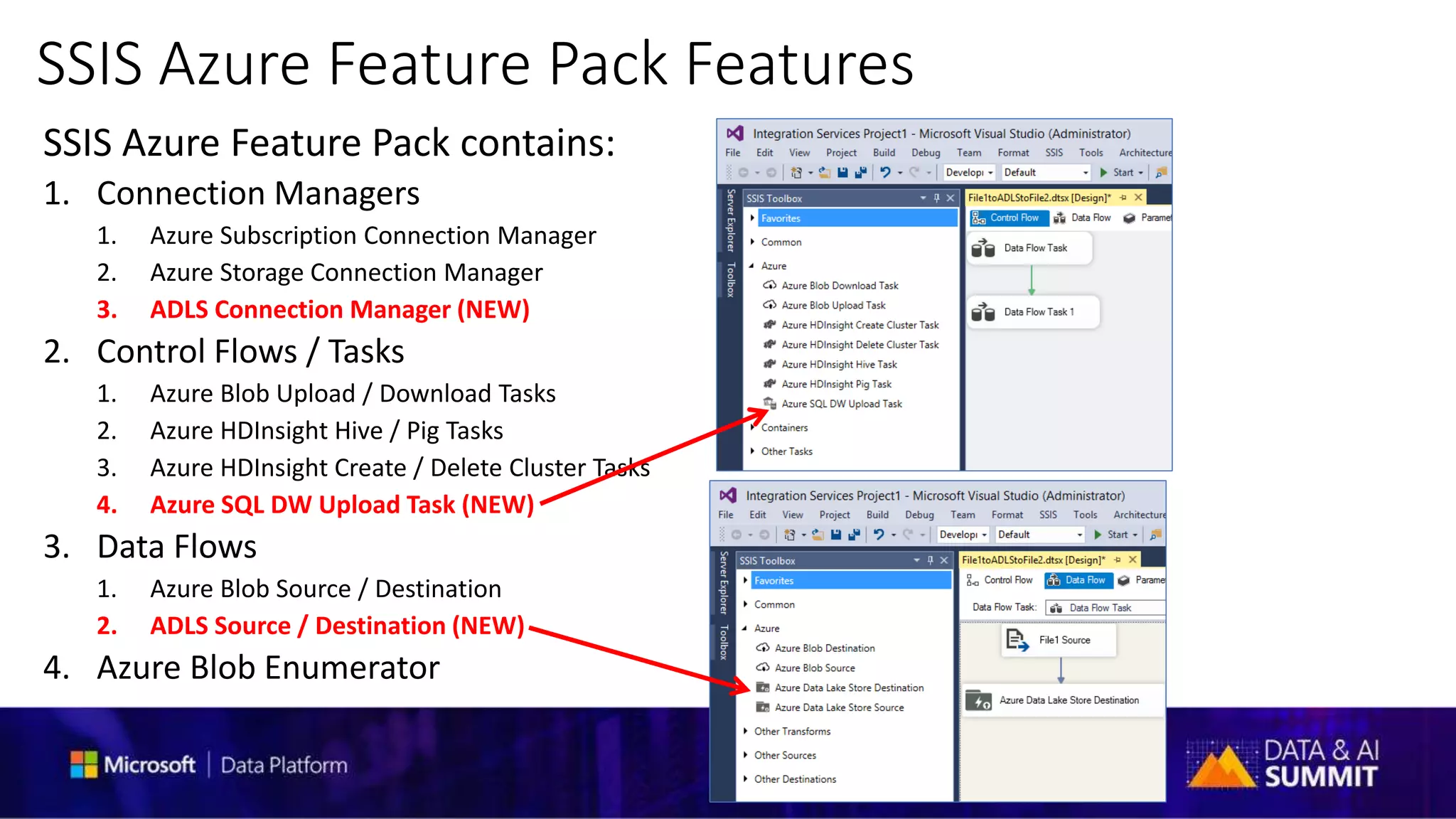Open Team menu in upper Visual Studio window
Screen dimensions: 1456x819
(968, 153)
